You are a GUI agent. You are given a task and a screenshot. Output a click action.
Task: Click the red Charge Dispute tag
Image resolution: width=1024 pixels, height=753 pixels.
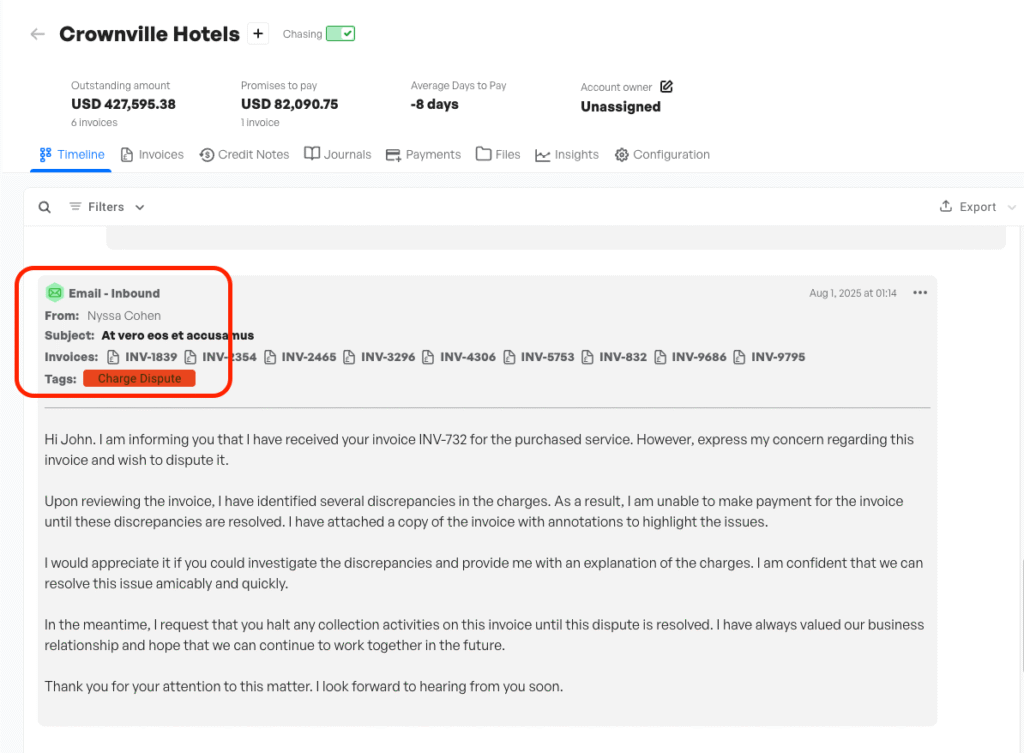click(x=139, y=379)
